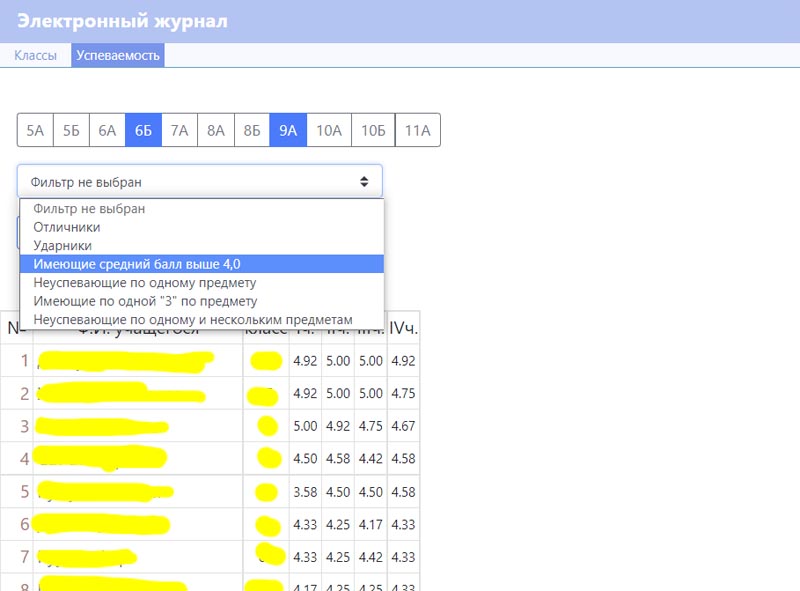The image size is (800, 591).
Task: Toggle class 6А button
Action: (x=106, y=130)
